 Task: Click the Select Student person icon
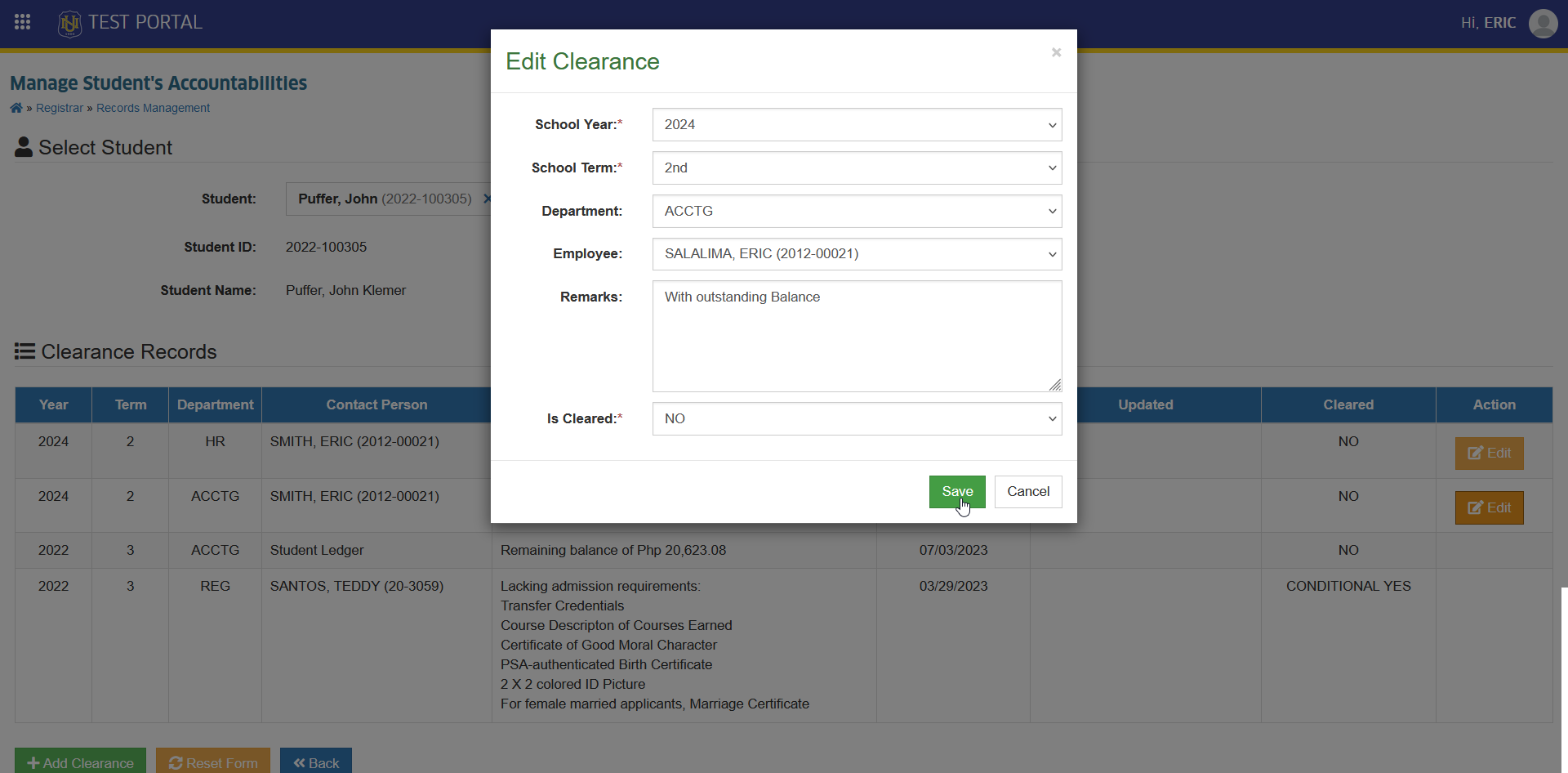point(24,147)
